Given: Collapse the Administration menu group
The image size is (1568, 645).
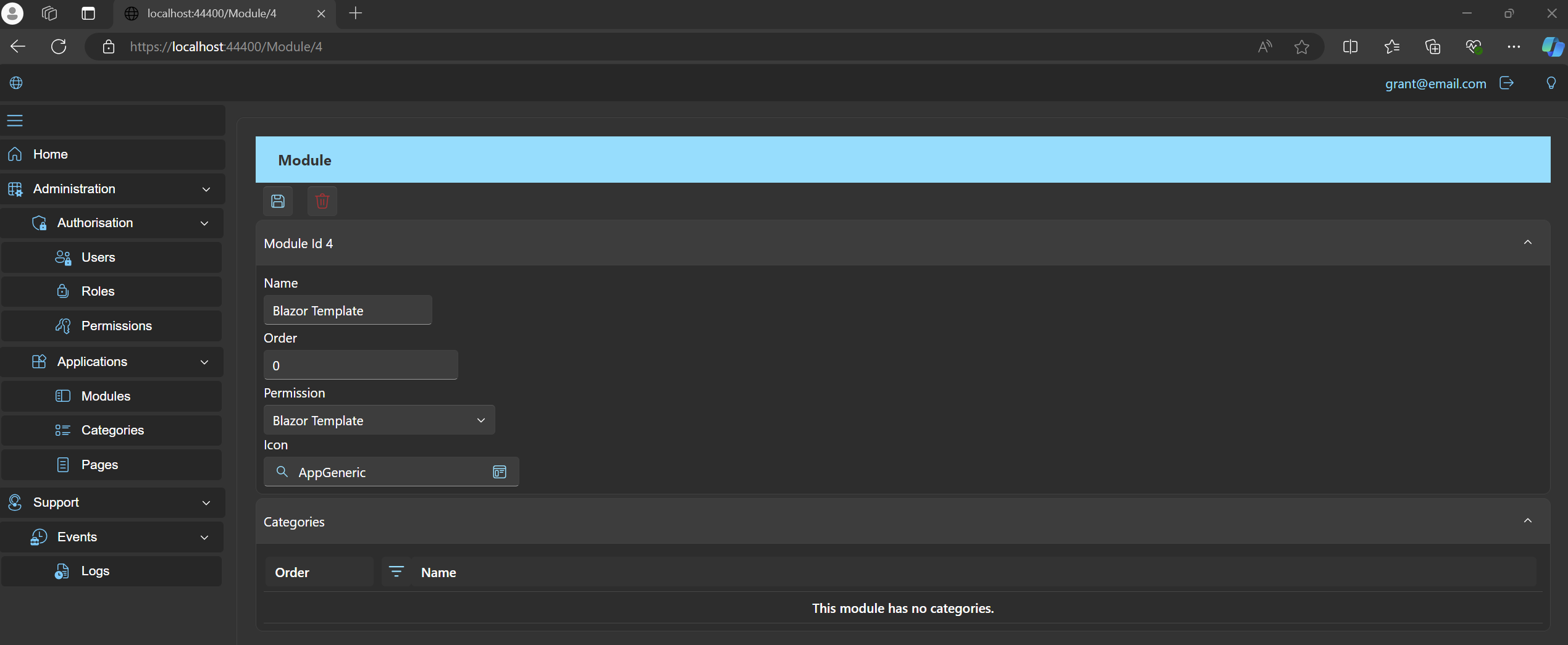Looking at the screenshot, I should coord(206,189).
